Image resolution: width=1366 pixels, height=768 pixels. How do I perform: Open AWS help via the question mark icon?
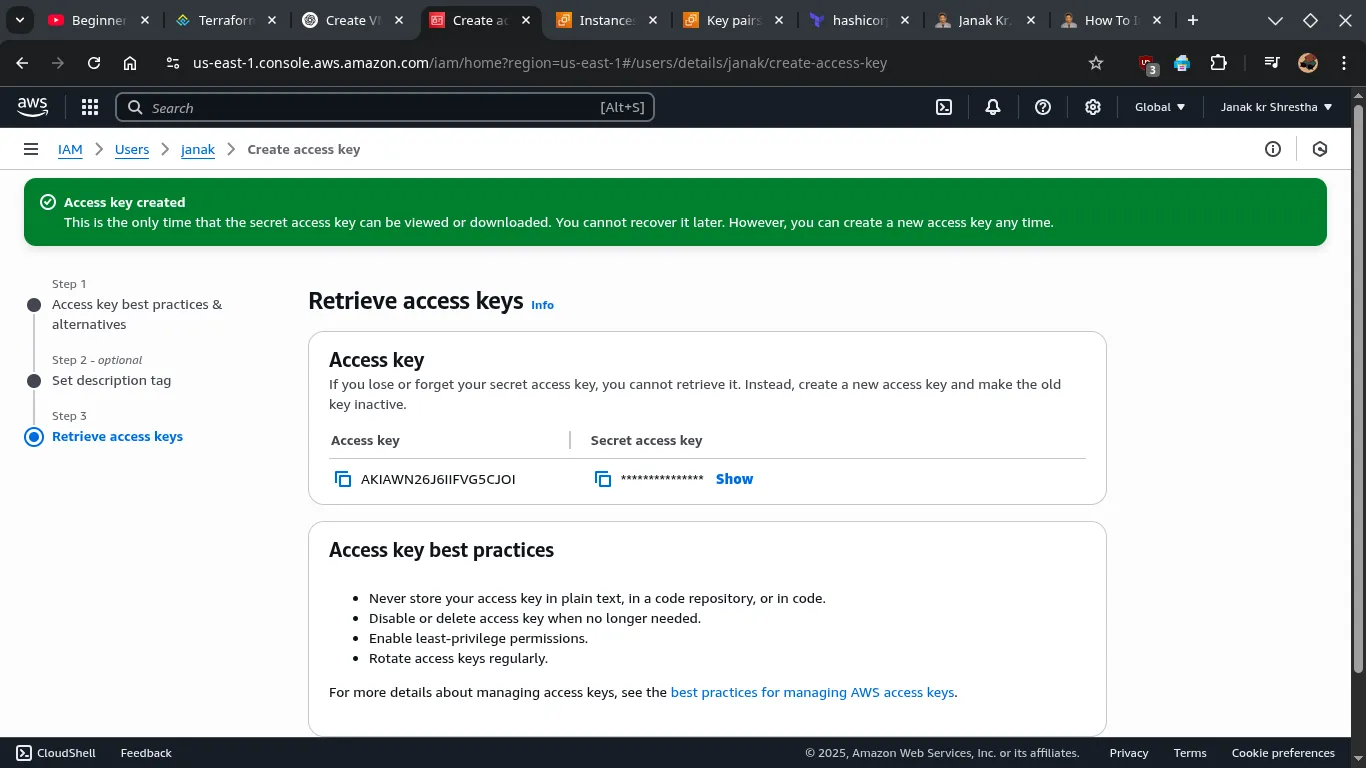(x=1043, y=107)
